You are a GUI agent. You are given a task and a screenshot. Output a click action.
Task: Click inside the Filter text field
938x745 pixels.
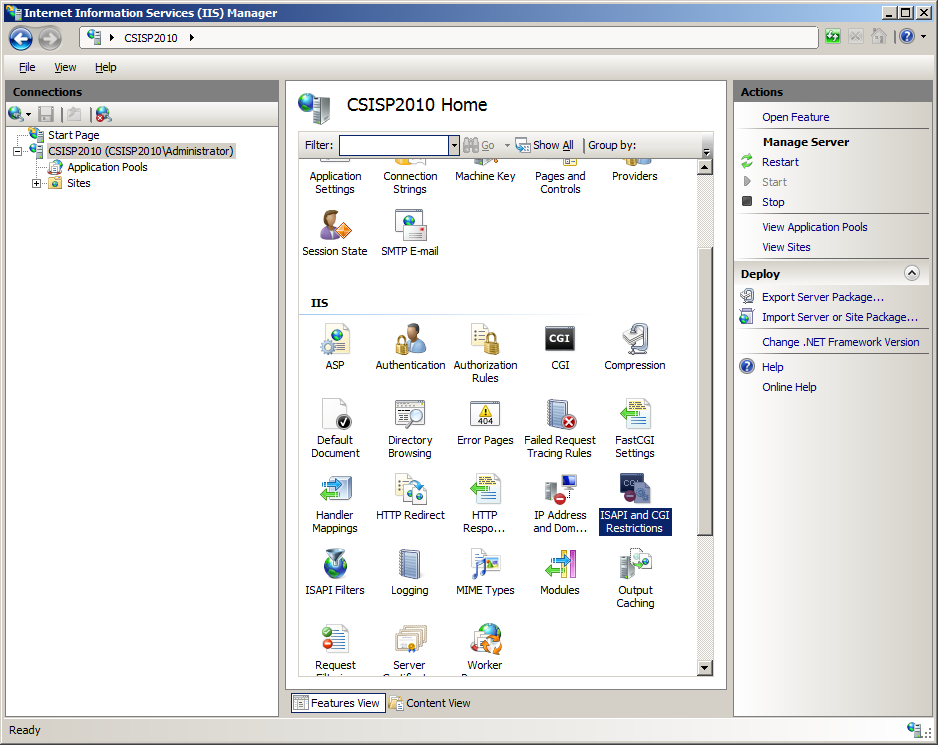coord(393,146)
